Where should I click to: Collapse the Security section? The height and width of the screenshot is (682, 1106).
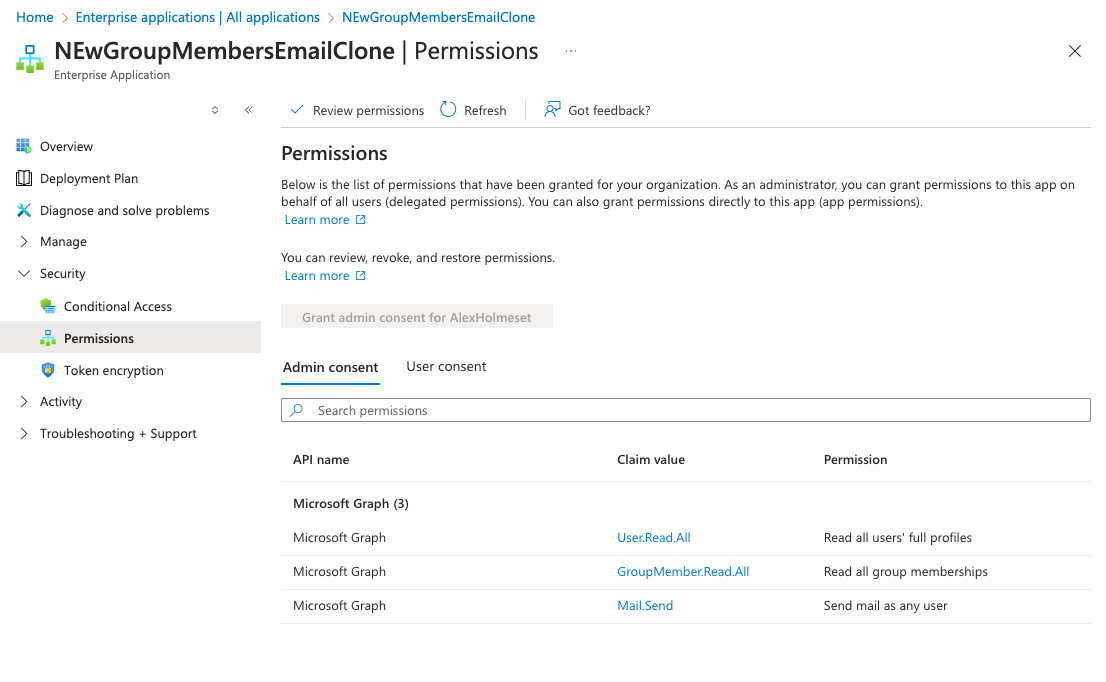tap(24, 274)
